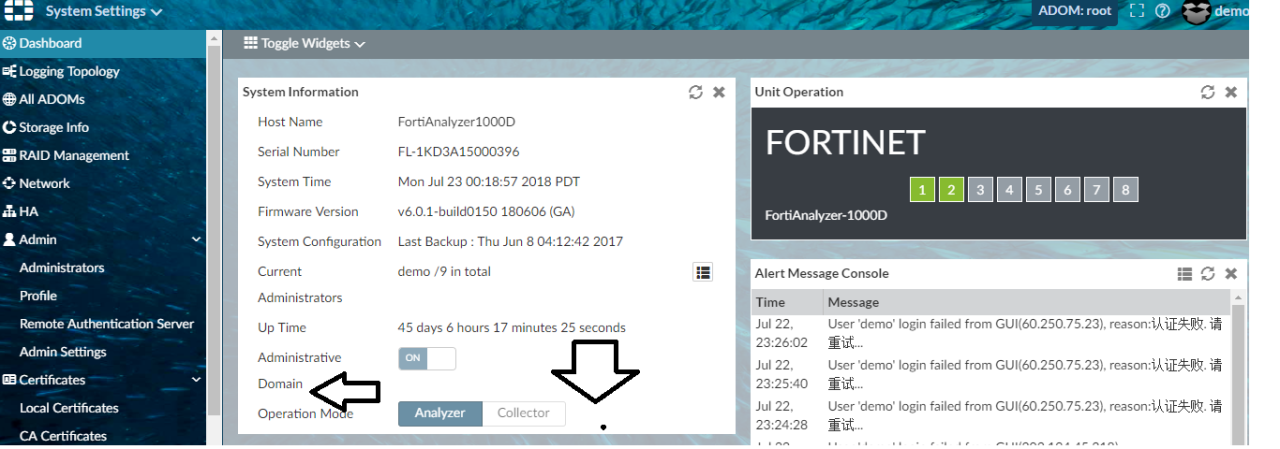
Task: Collapse the Certificates menu chevron
Action: pyautogui.click(x=196, y=380)
